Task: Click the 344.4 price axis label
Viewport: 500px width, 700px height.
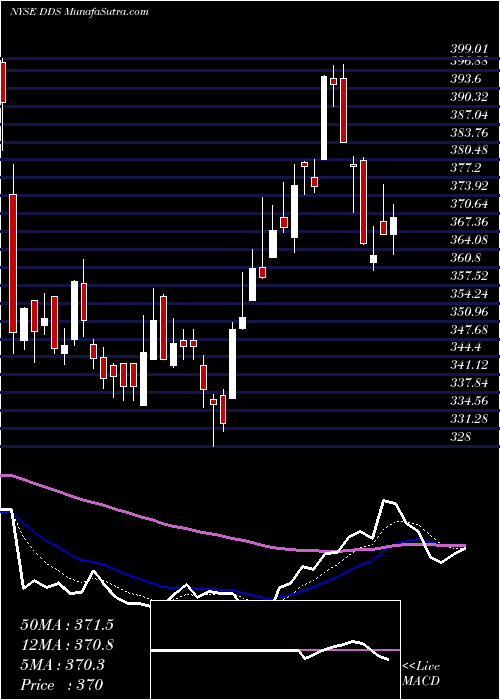Action: (465, 347)
